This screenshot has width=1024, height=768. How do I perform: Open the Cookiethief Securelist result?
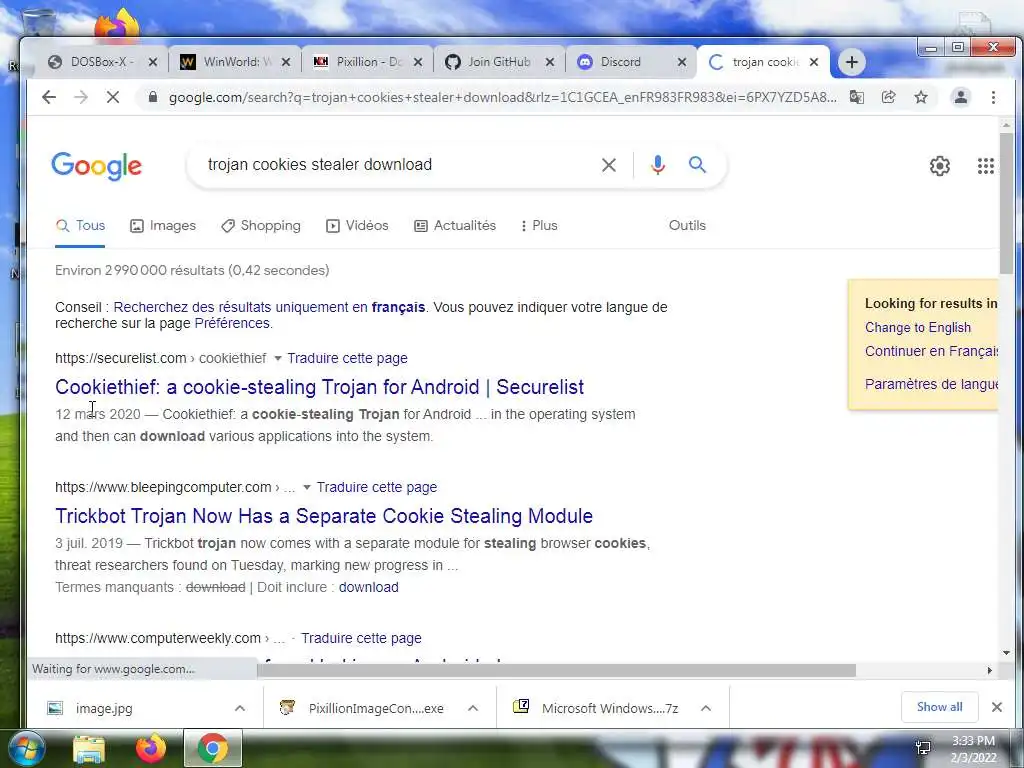click(319, 387)
